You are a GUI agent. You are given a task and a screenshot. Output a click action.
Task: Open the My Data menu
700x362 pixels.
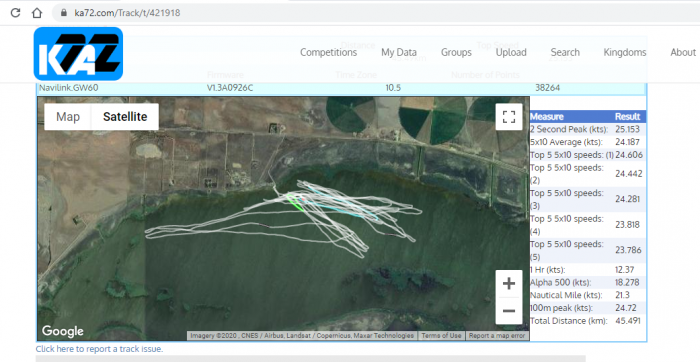399,52
